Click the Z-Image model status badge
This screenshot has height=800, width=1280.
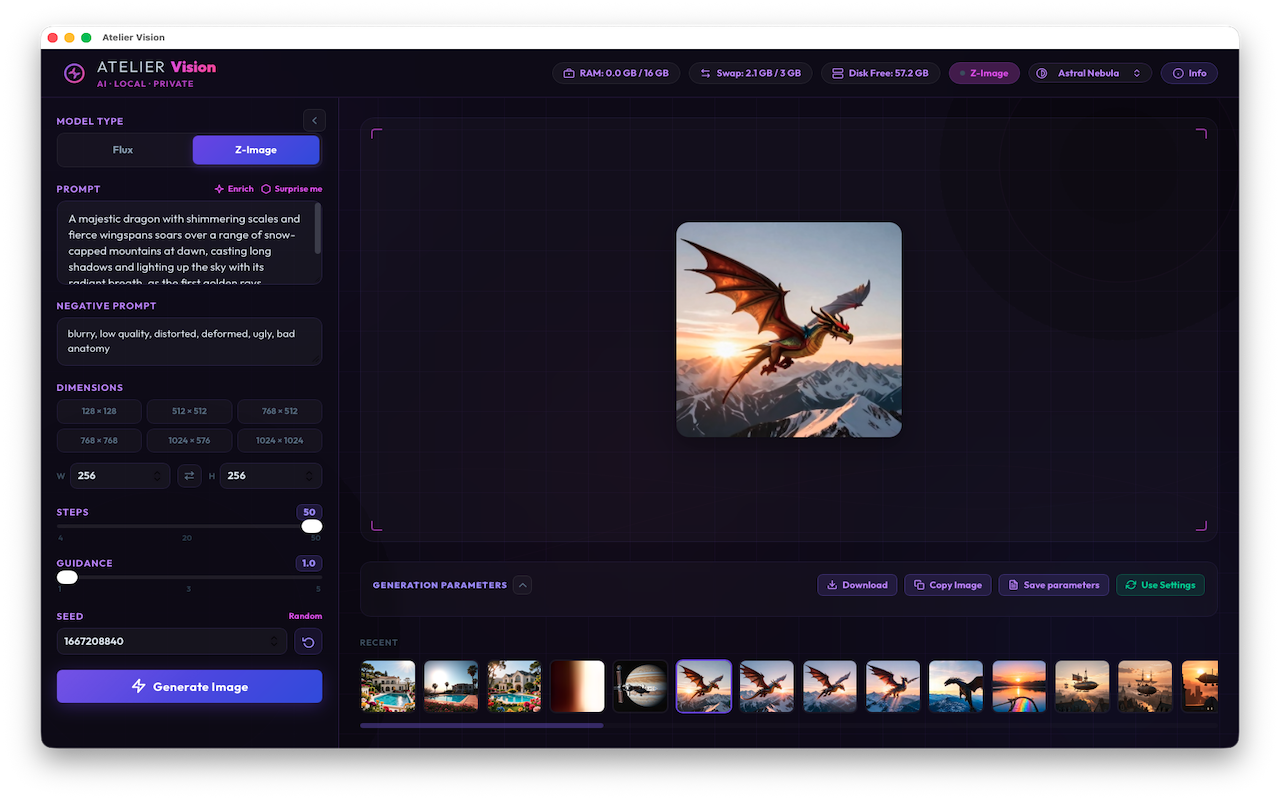[x=984, y=73]
